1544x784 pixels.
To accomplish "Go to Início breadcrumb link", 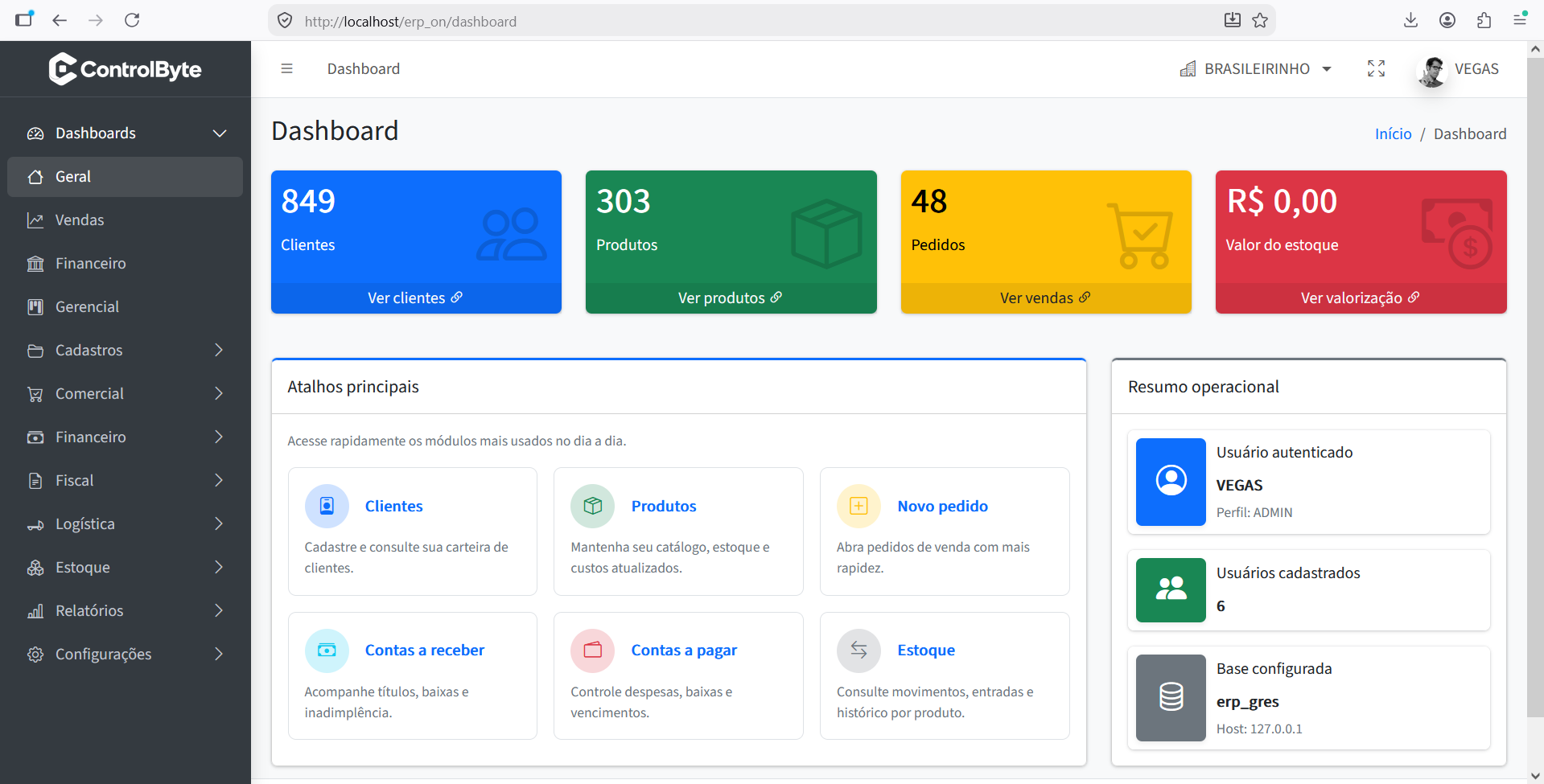I will click(1393, 134).
